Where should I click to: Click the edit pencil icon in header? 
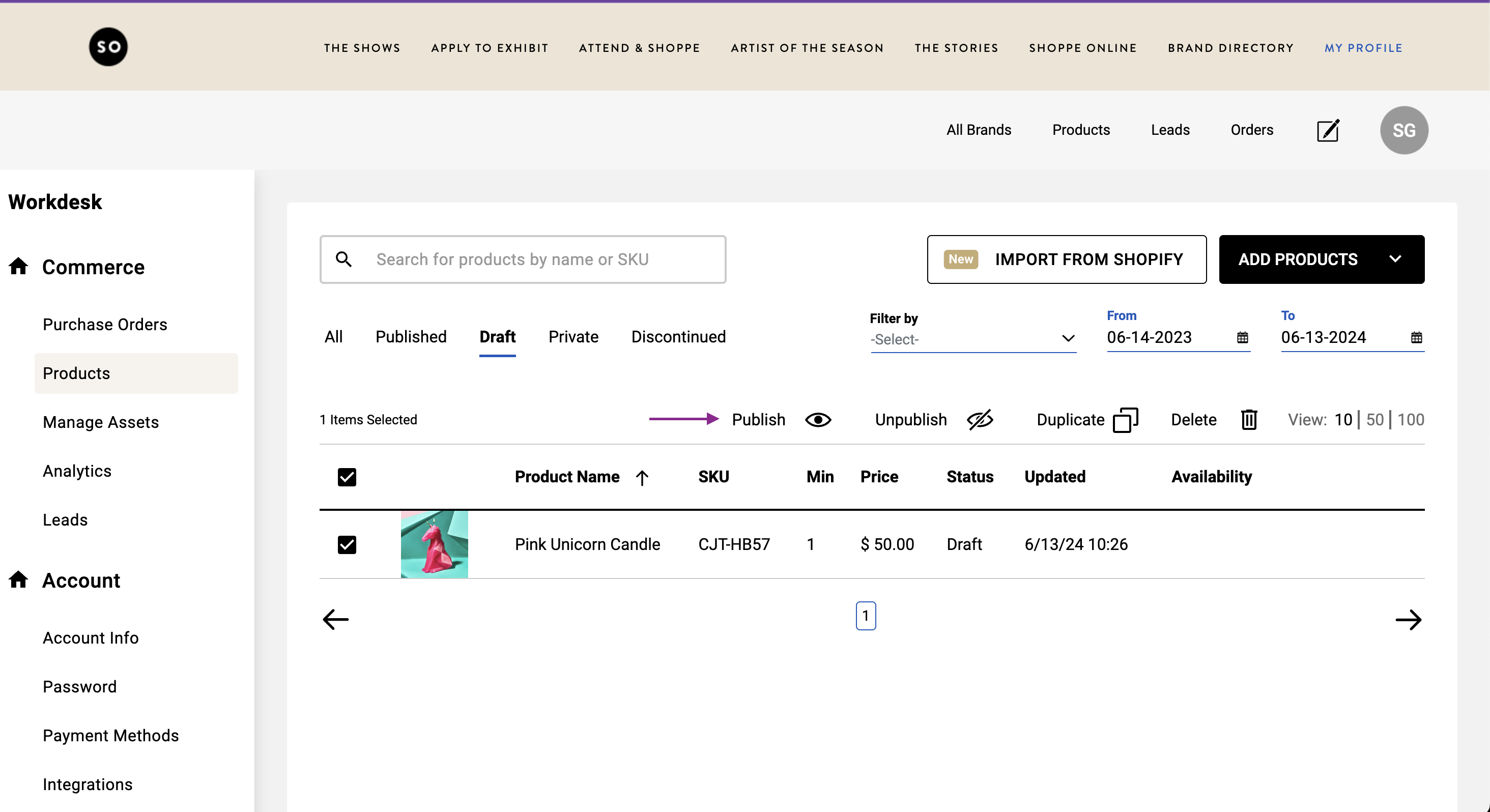[x=1328, y=130]
